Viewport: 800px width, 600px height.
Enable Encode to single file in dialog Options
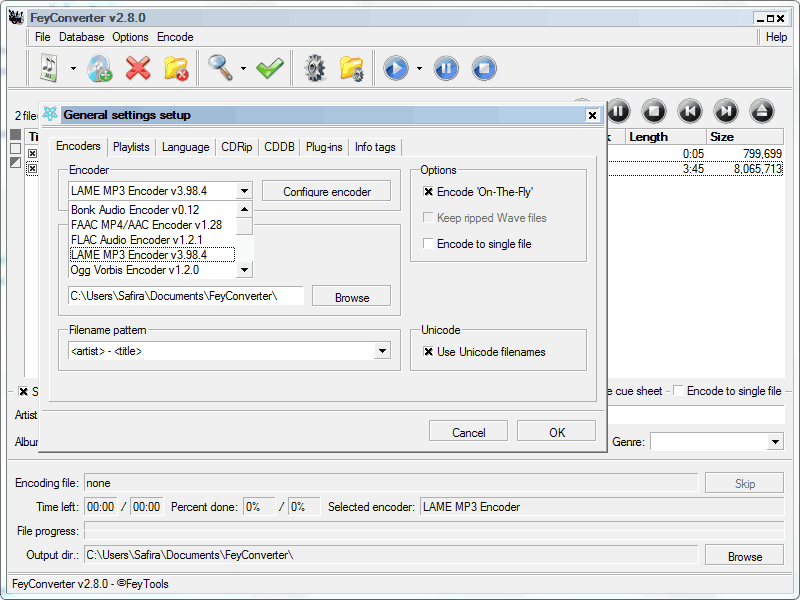coord(429,244)
